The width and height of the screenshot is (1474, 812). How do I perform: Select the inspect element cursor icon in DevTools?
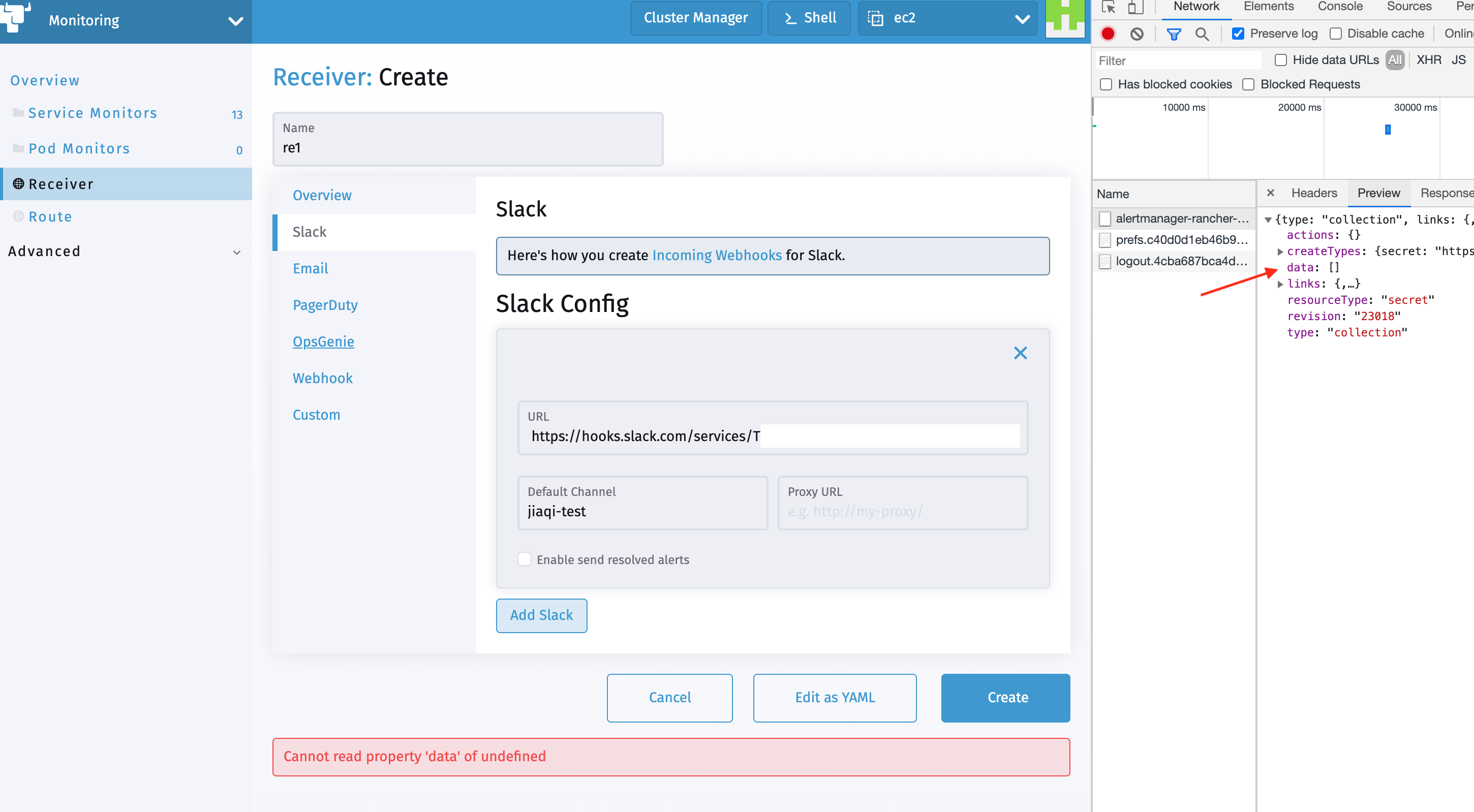tap(1109, 8)
